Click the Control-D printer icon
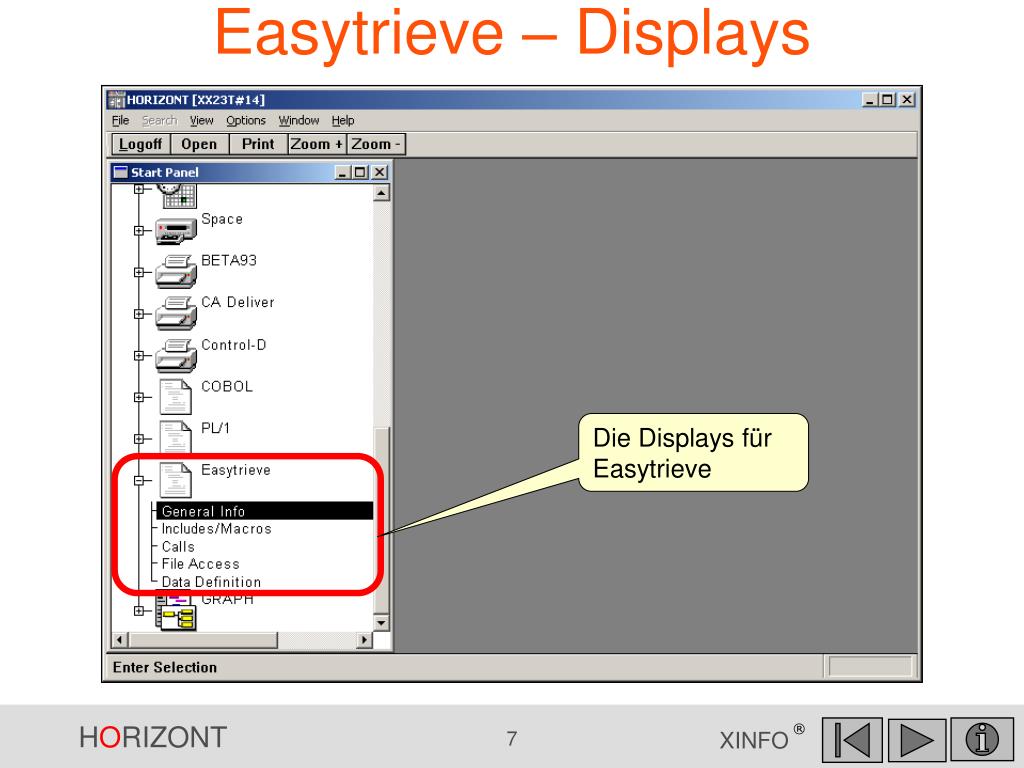Screen dimensions: 1024x768 (176, 355)
